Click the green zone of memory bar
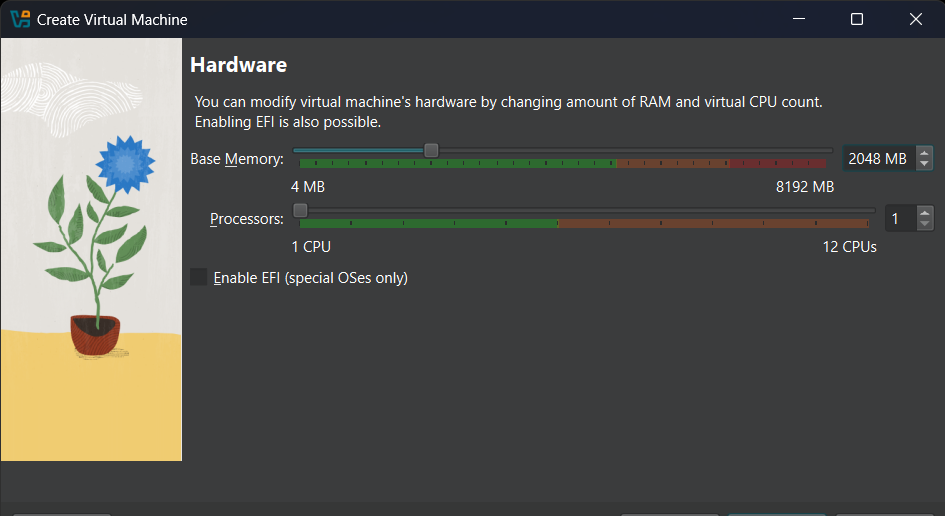Viewport: 945px width, 516px height. tap(458, 163)
